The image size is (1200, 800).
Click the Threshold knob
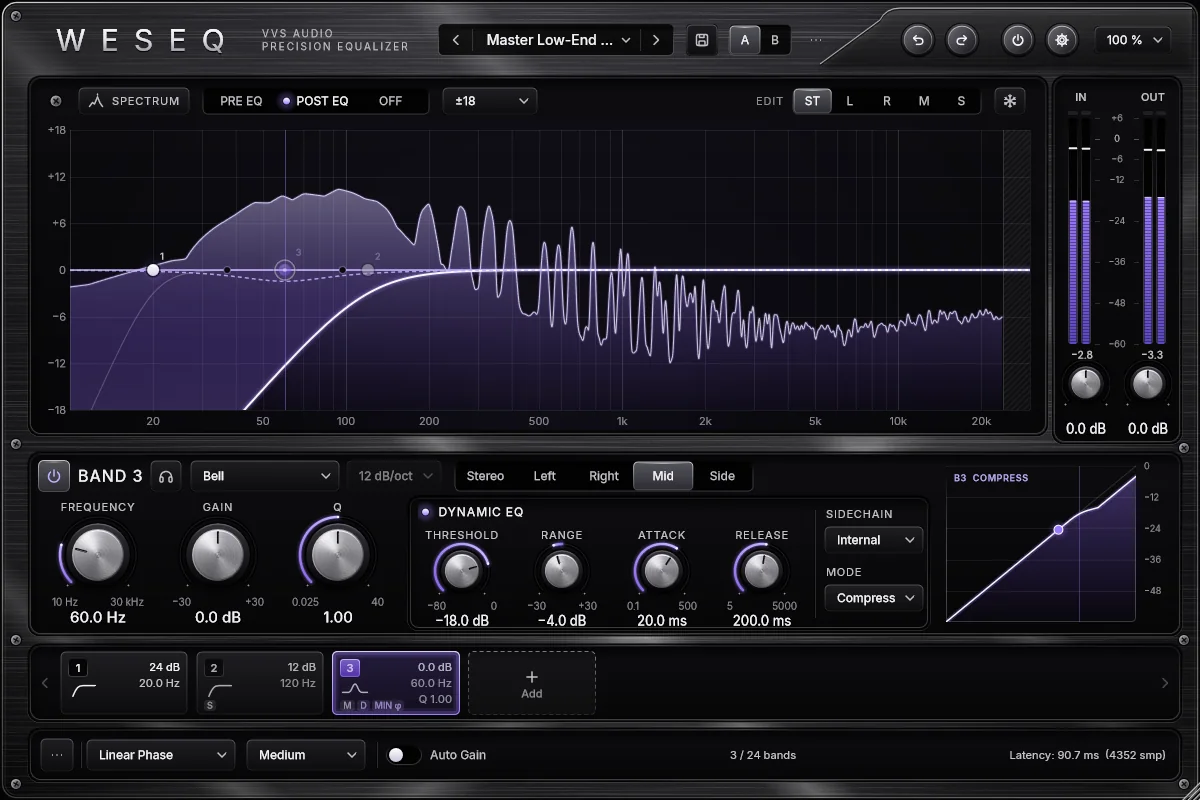coord(461,571)
